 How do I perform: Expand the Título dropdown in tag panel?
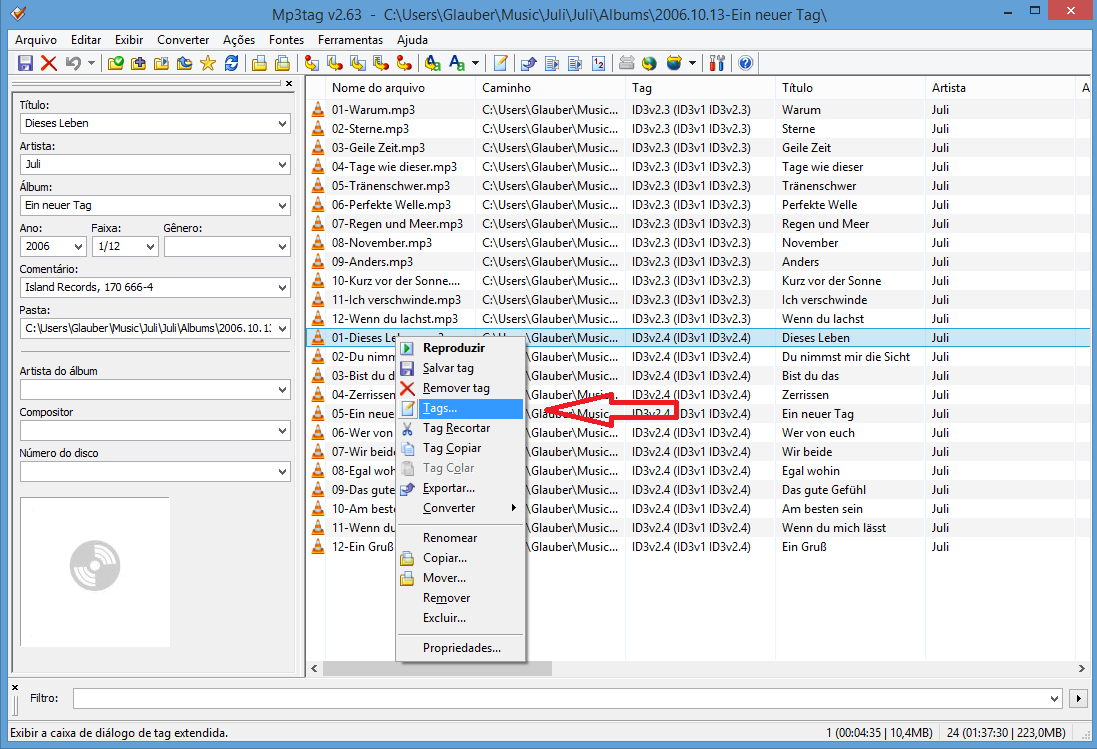282,124
